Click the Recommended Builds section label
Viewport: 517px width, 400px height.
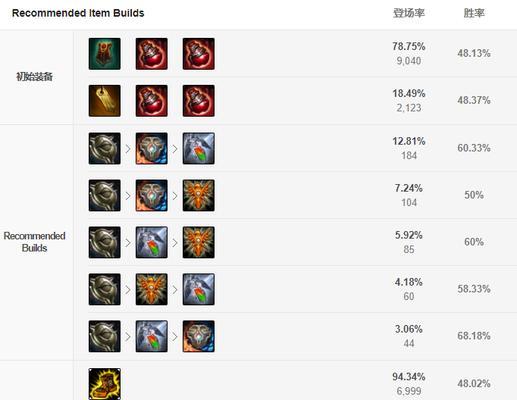pos(34,242)
